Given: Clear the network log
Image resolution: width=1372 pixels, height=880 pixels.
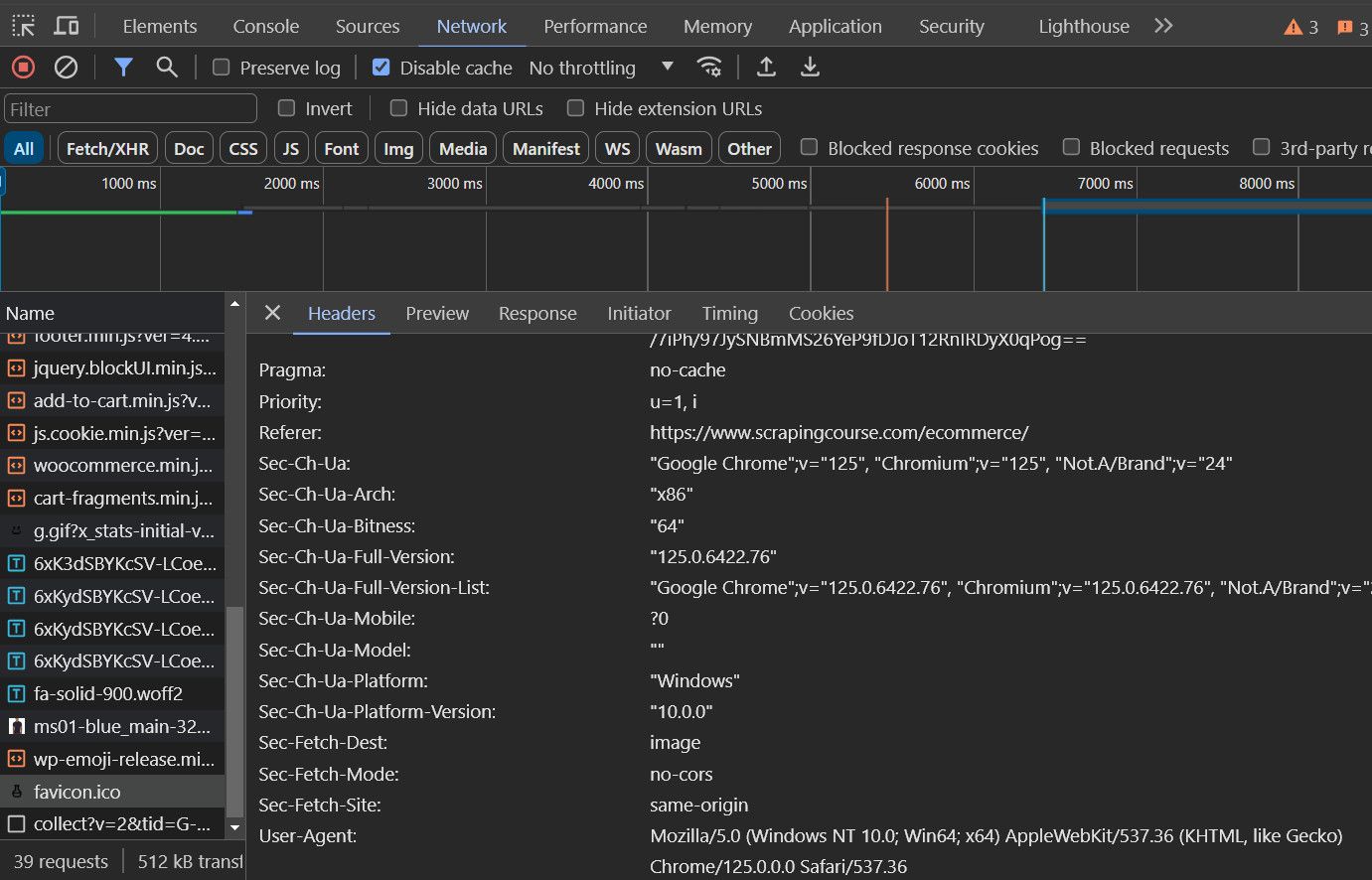Looking at the screenshot, I should click(66, 68).
